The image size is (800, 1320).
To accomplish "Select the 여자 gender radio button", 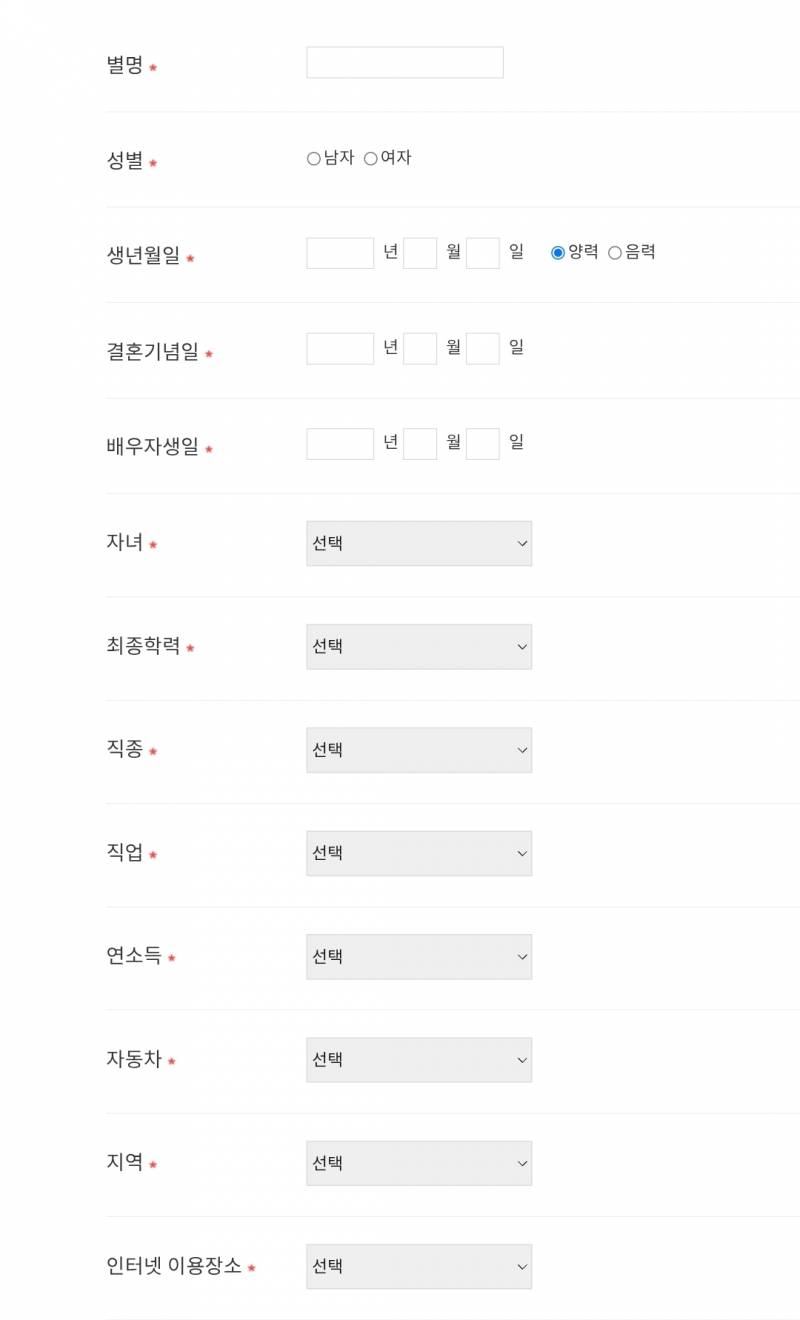I will click(x=369, y=157).
